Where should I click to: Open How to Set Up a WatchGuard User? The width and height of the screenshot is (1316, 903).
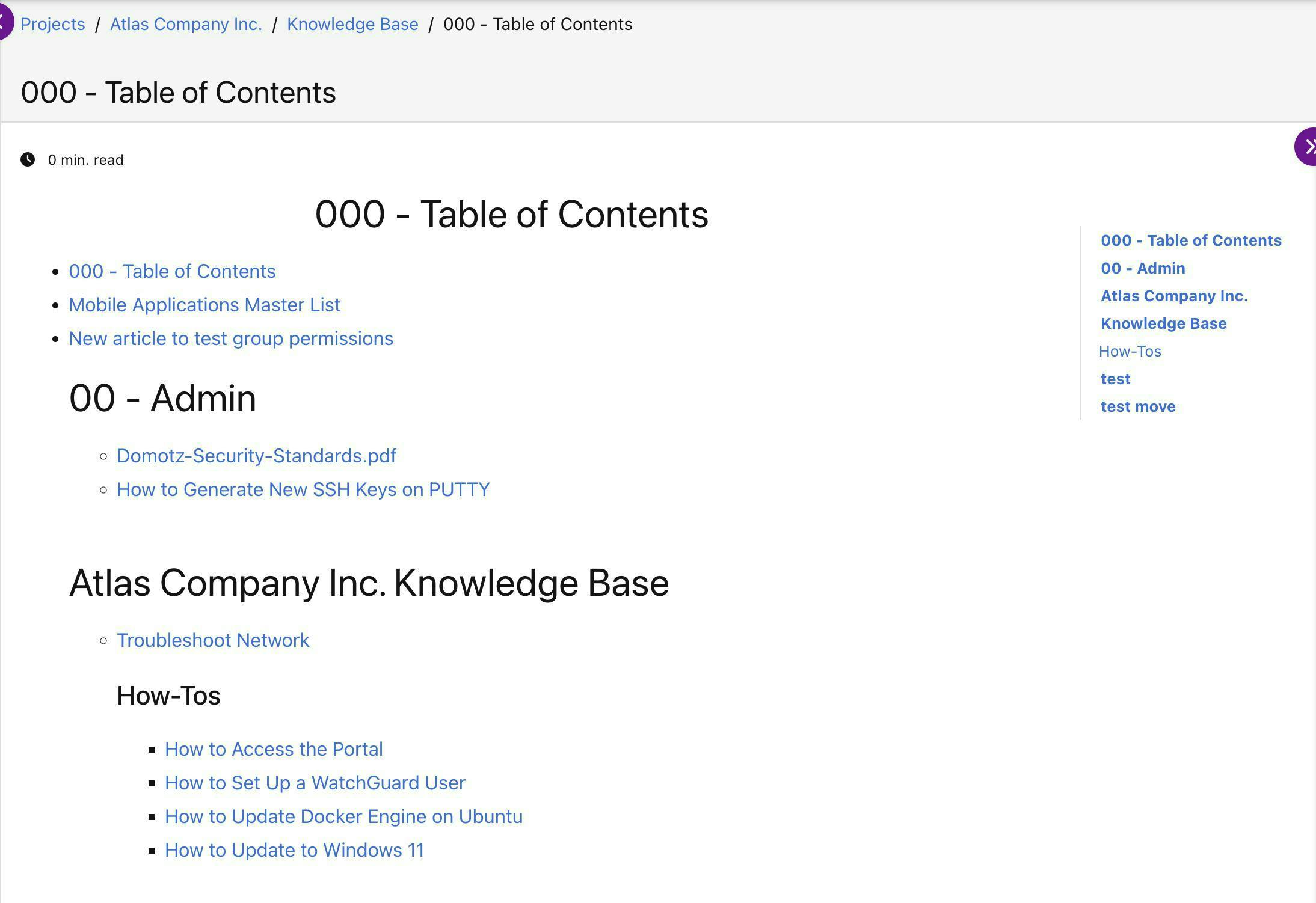tap(315, 783)
